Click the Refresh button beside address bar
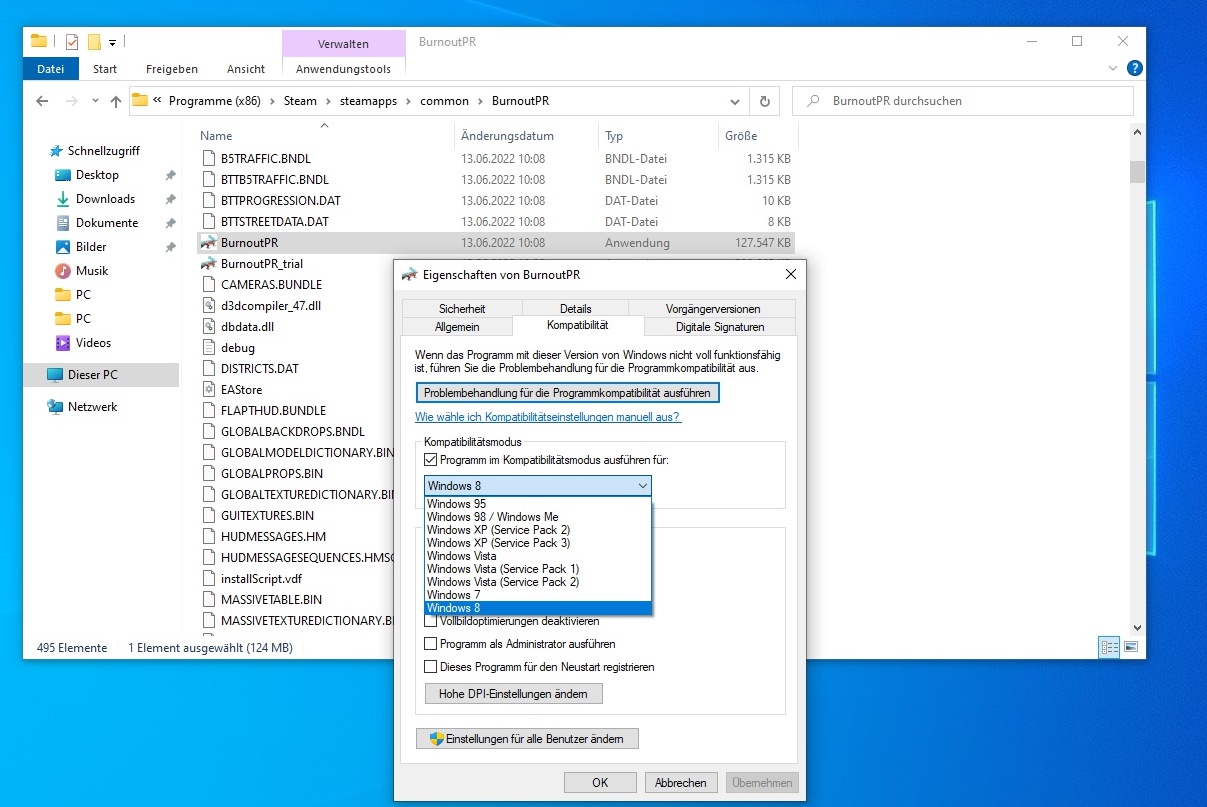The image size is (1207, 807). click(765, 101)
